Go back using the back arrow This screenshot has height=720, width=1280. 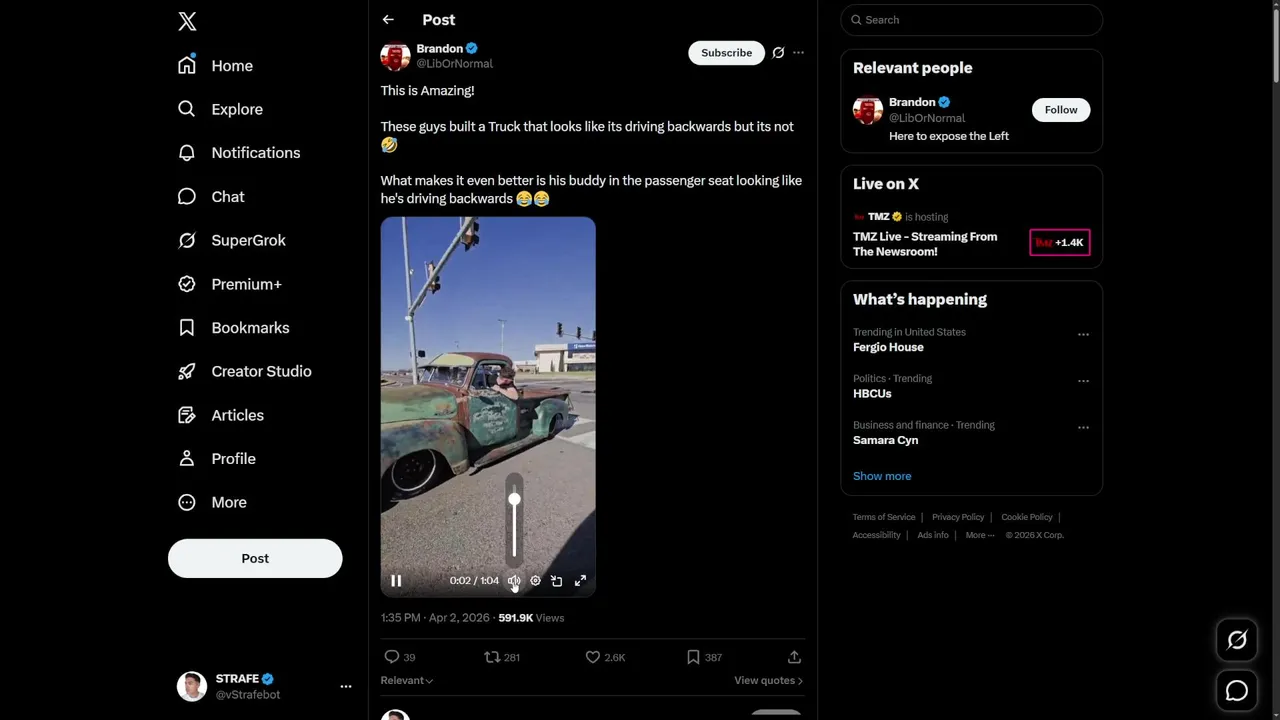(388, 20)
